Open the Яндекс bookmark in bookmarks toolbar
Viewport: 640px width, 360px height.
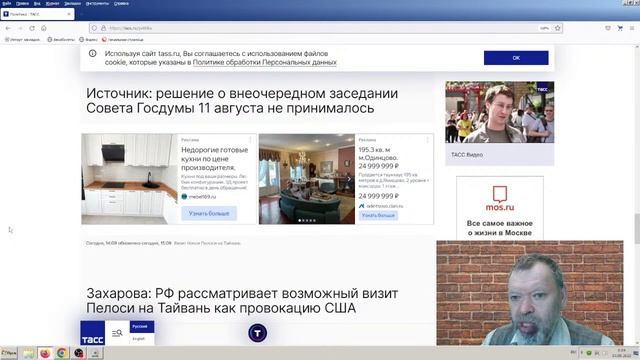point(88,40)
